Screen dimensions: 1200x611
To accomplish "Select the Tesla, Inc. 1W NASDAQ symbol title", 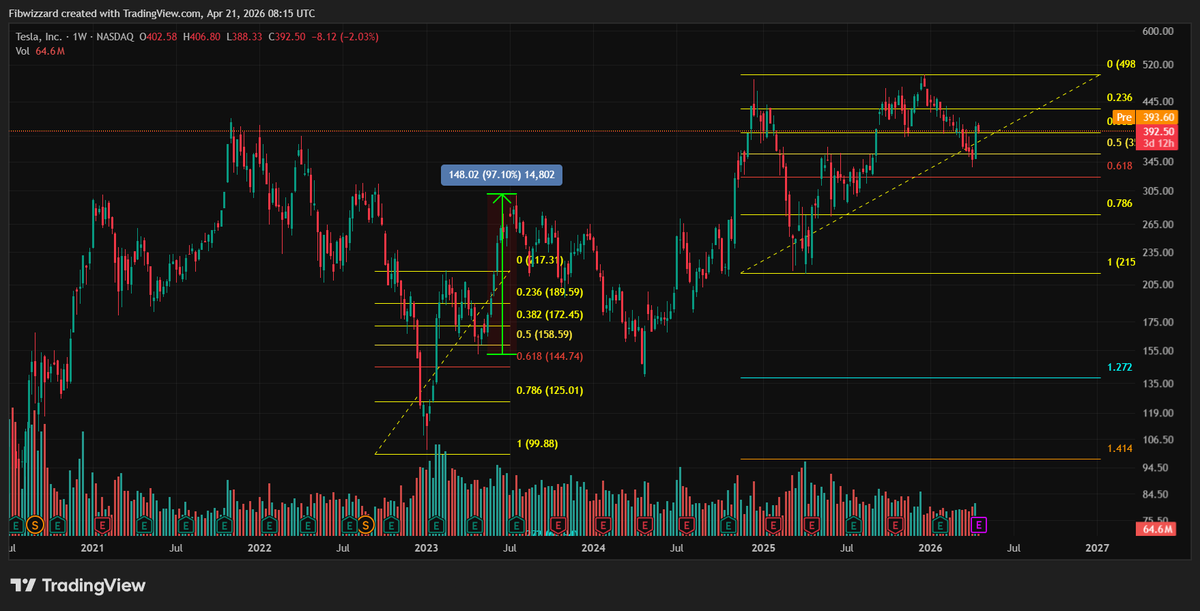I will point(75,37).
